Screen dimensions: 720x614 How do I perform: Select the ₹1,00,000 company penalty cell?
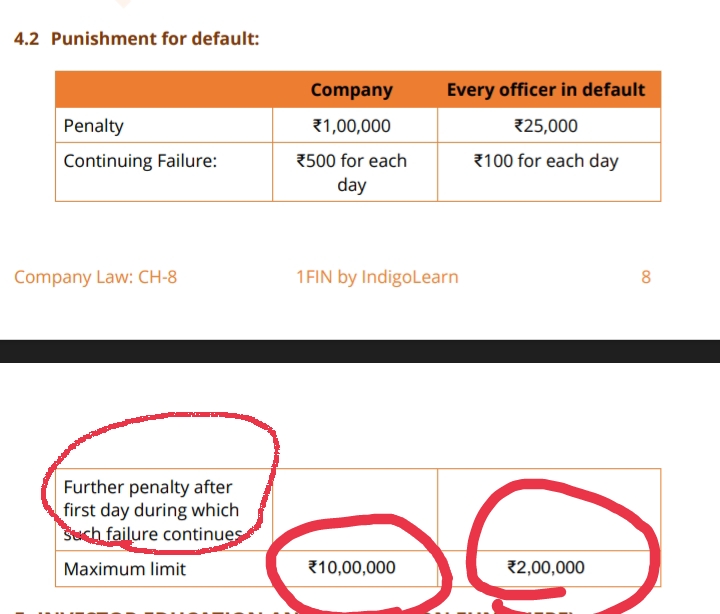(351, 126)
